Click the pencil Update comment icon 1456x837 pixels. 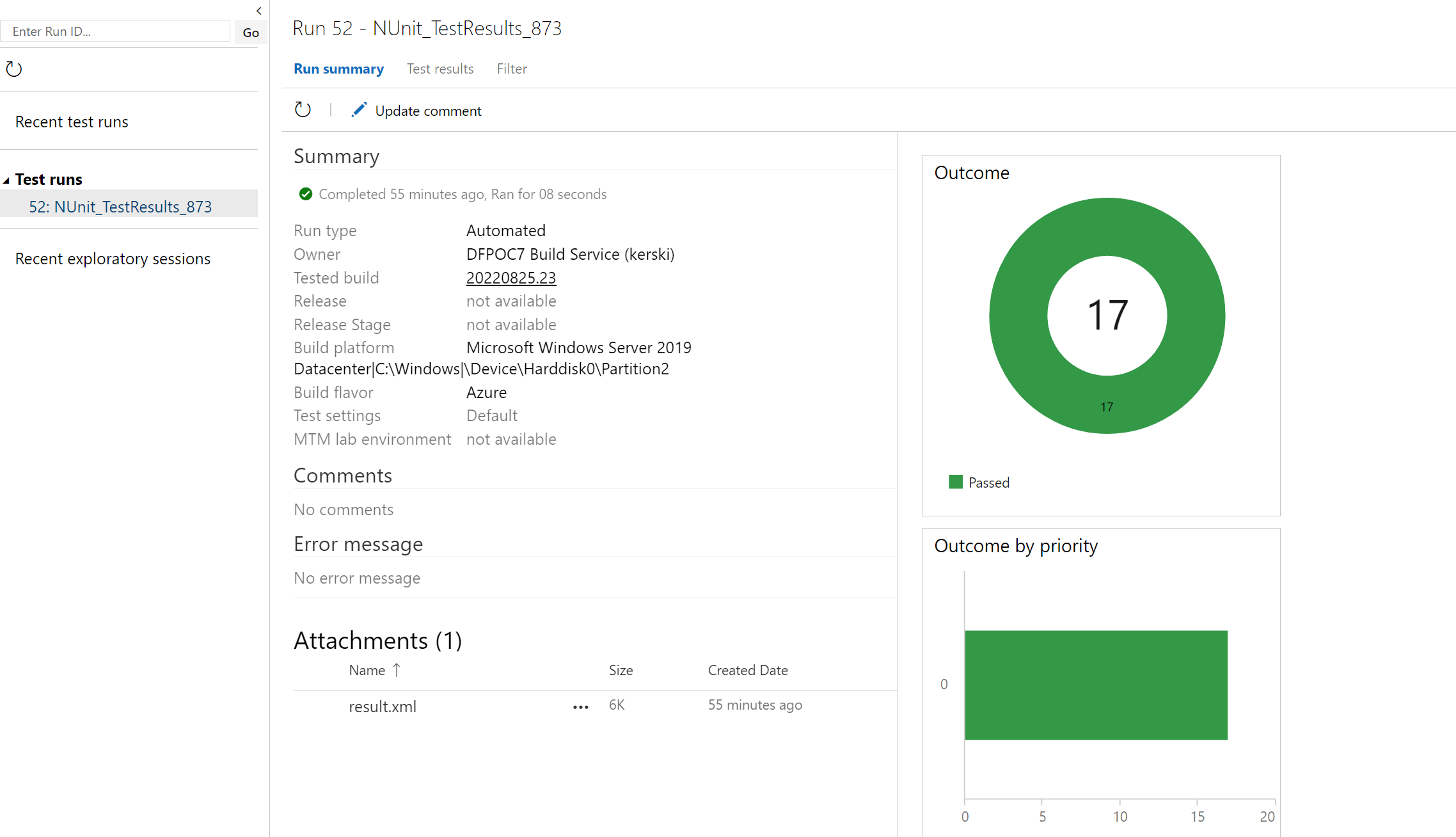pyautogui.click(x=359, y=110)
